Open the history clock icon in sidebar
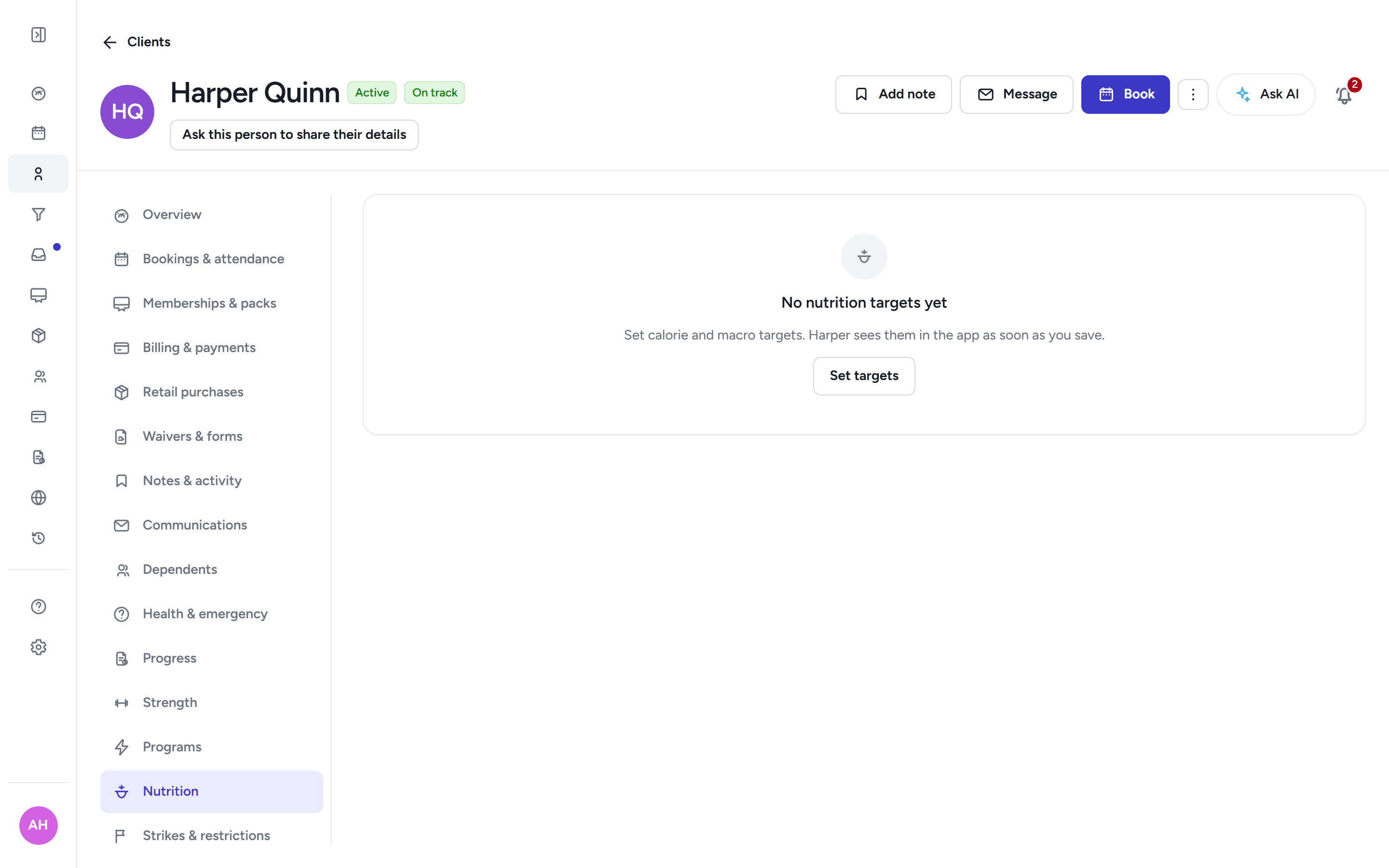The width and height of the screenshot is (1389, 868). click(x=39, y=537)
